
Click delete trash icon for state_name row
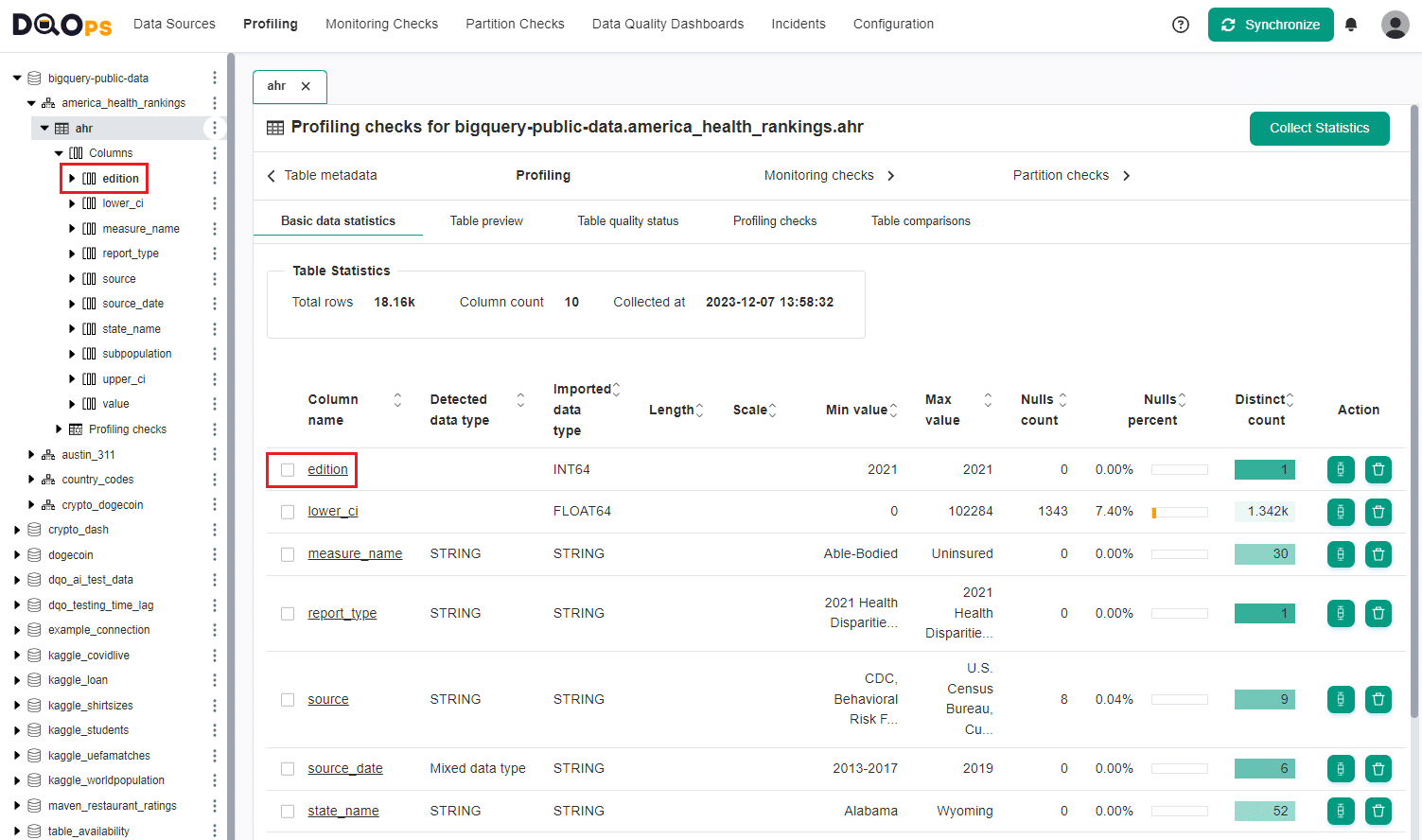[1378, 811]
